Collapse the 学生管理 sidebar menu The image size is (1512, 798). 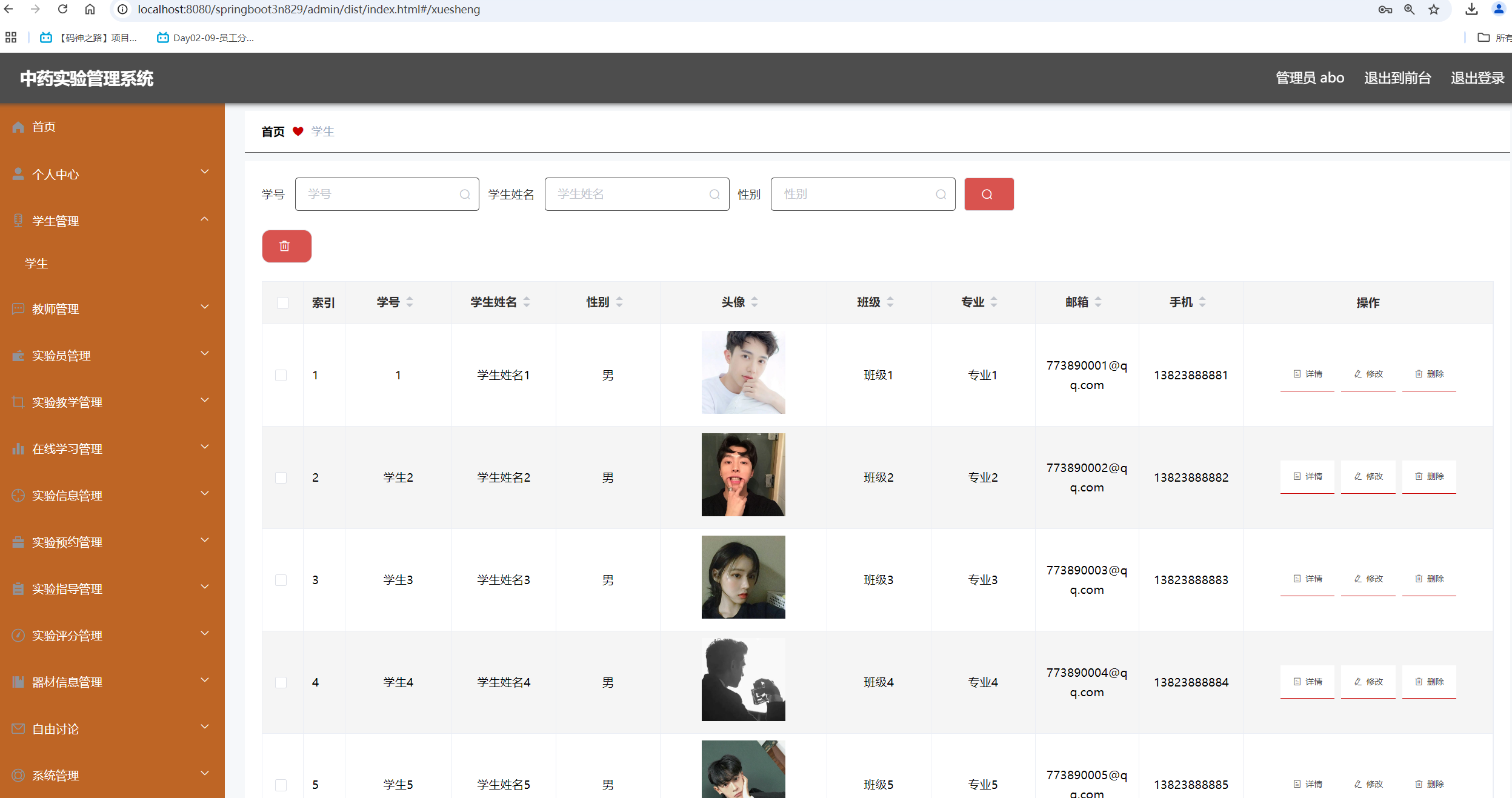coord(112,221)
